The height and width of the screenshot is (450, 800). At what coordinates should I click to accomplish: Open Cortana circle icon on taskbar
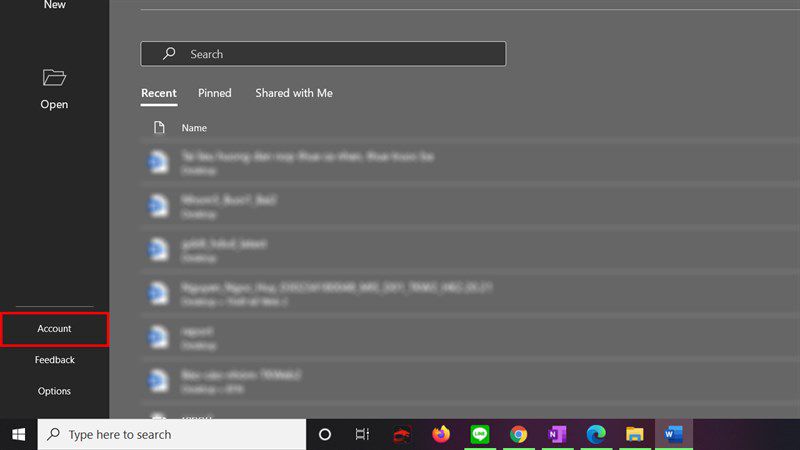pos(324,435)
